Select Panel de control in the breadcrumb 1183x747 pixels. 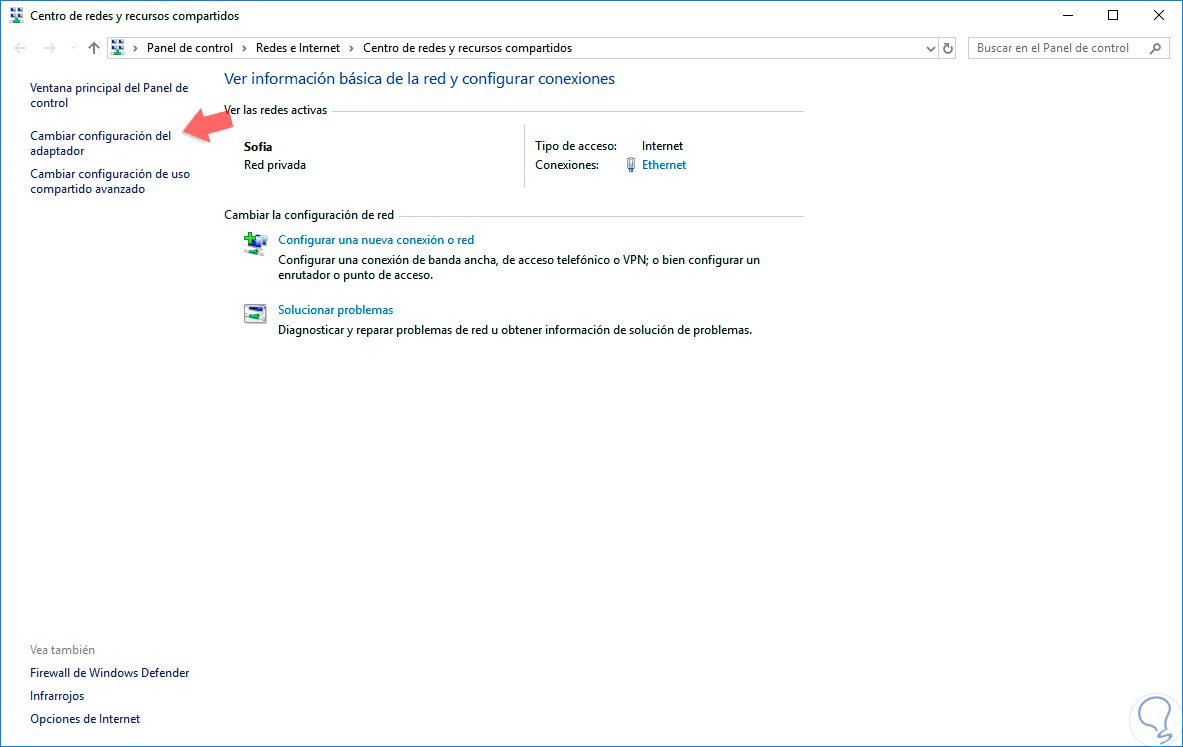pos(190,47)
